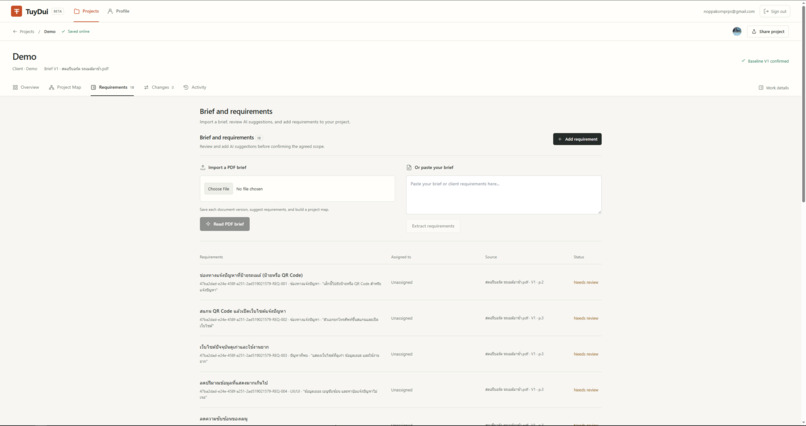The image size is (806, 426).
Task: Click the Assigned to column header
Action: click(x=401, y=257)
